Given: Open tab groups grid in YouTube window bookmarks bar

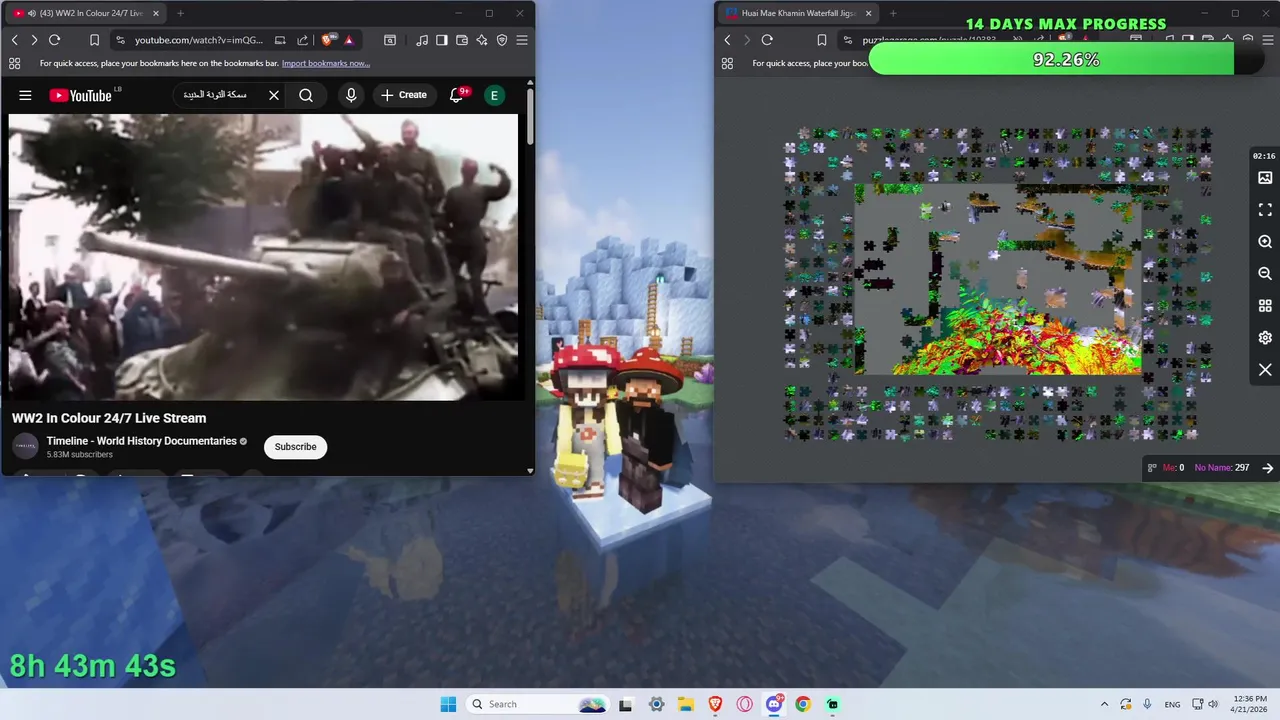Looking at the screenshot, I should tap(14, 63).
